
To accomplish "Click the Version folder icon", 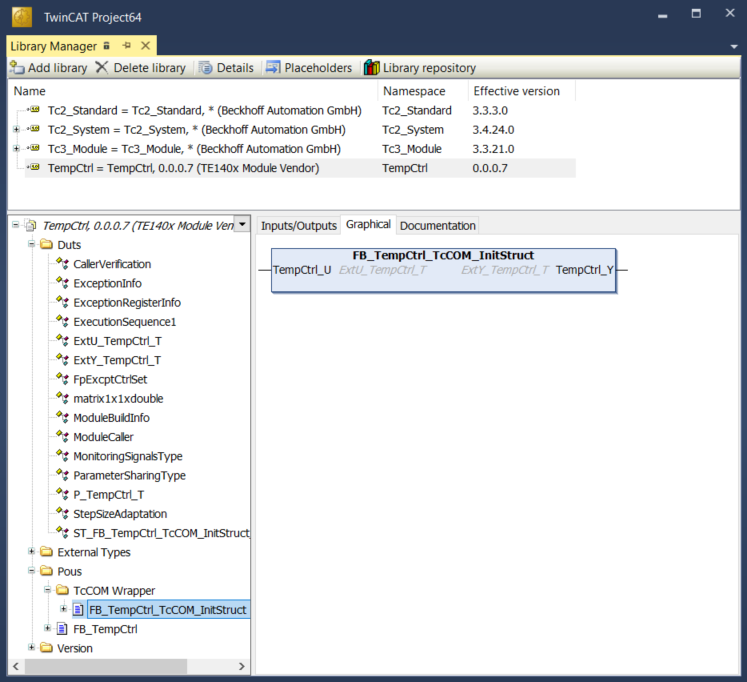I will [x=47, y=648].
